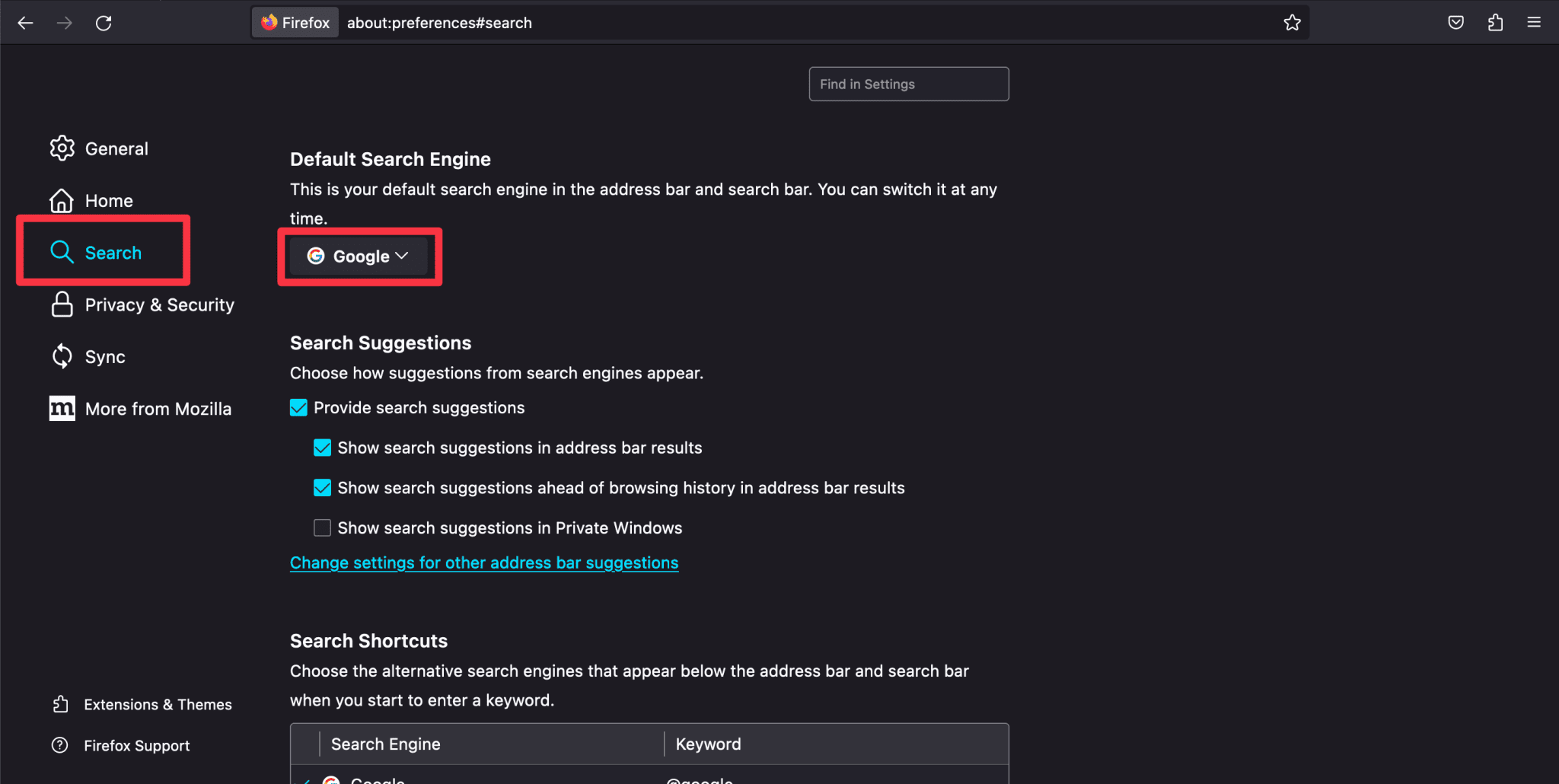Click the More from Mozilla icon

click(62, 408)
